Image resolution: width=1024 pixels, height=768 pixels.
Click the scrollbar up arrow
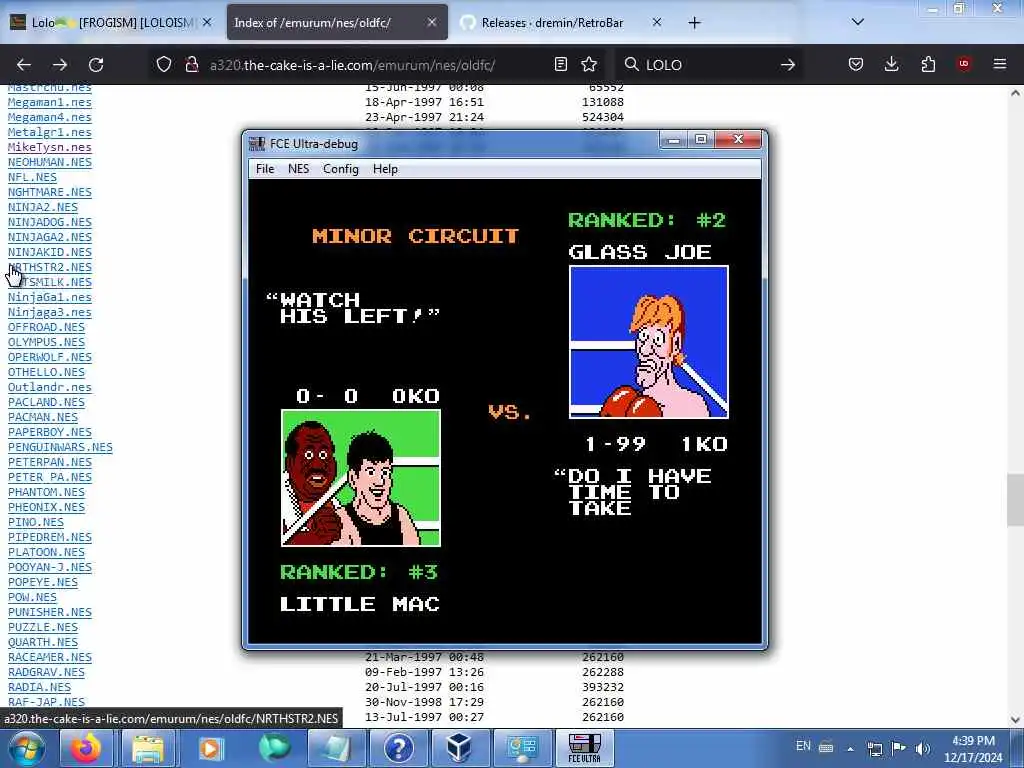[x=1015, y=93]
